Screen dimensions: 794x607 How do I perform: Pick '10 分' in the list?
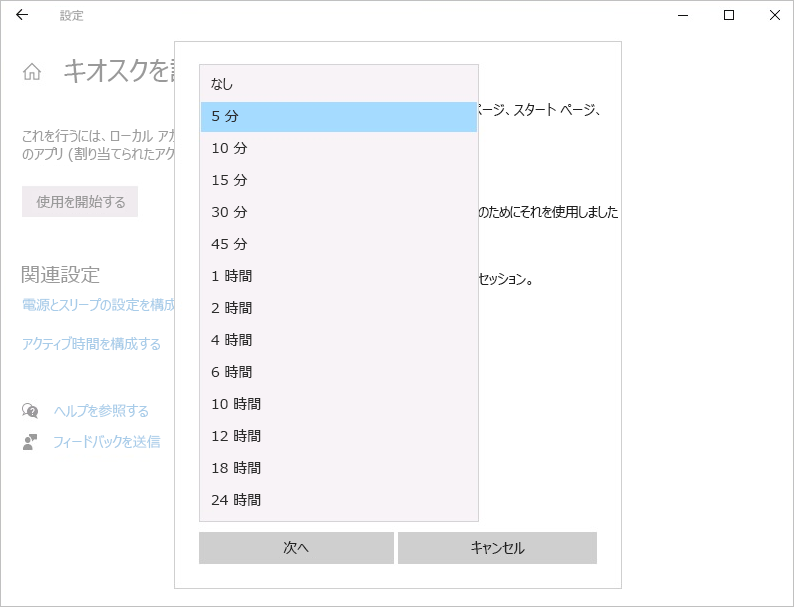coord(338,148)
